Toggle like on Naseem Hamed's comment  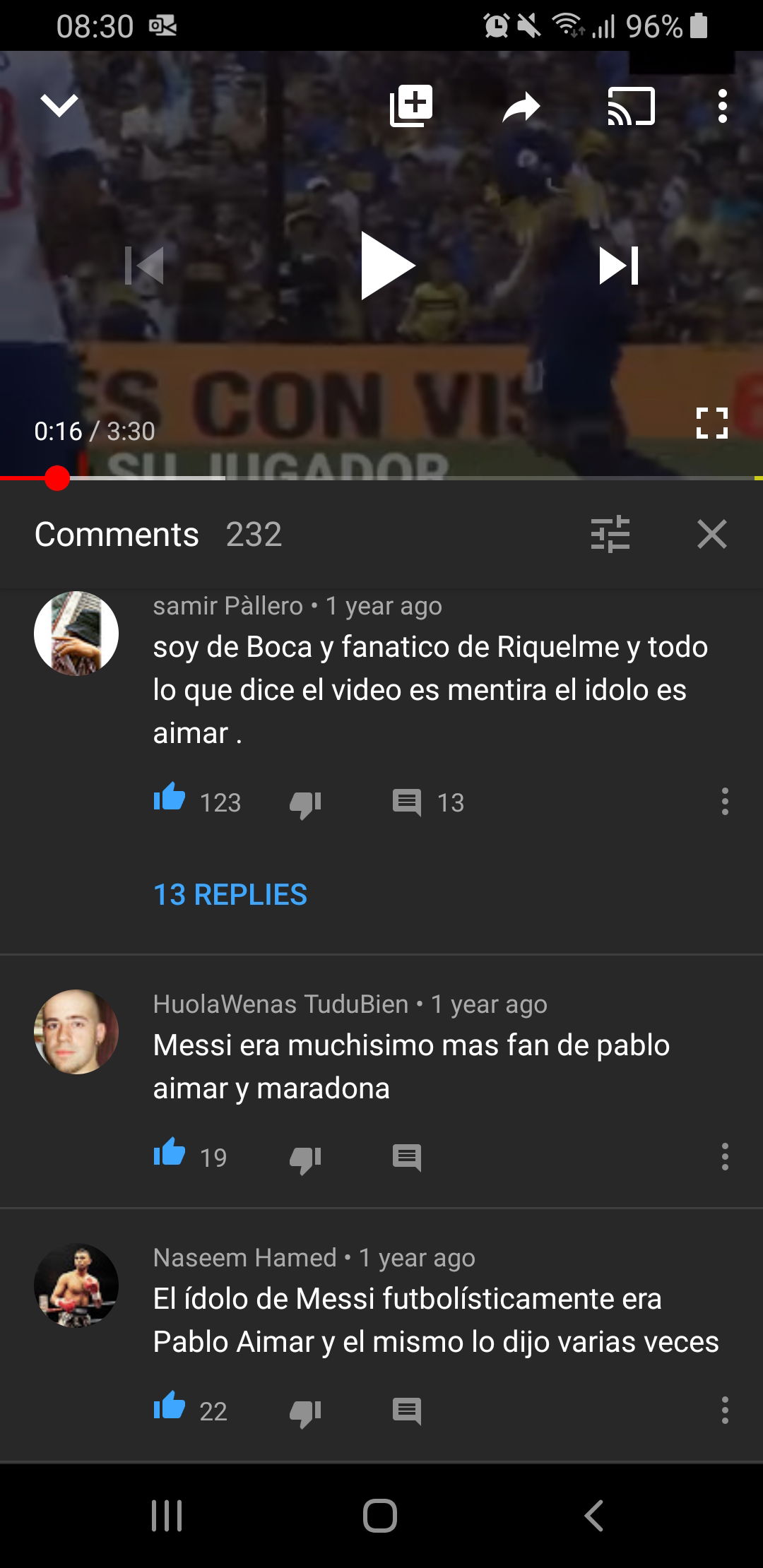pos(170,1407)
